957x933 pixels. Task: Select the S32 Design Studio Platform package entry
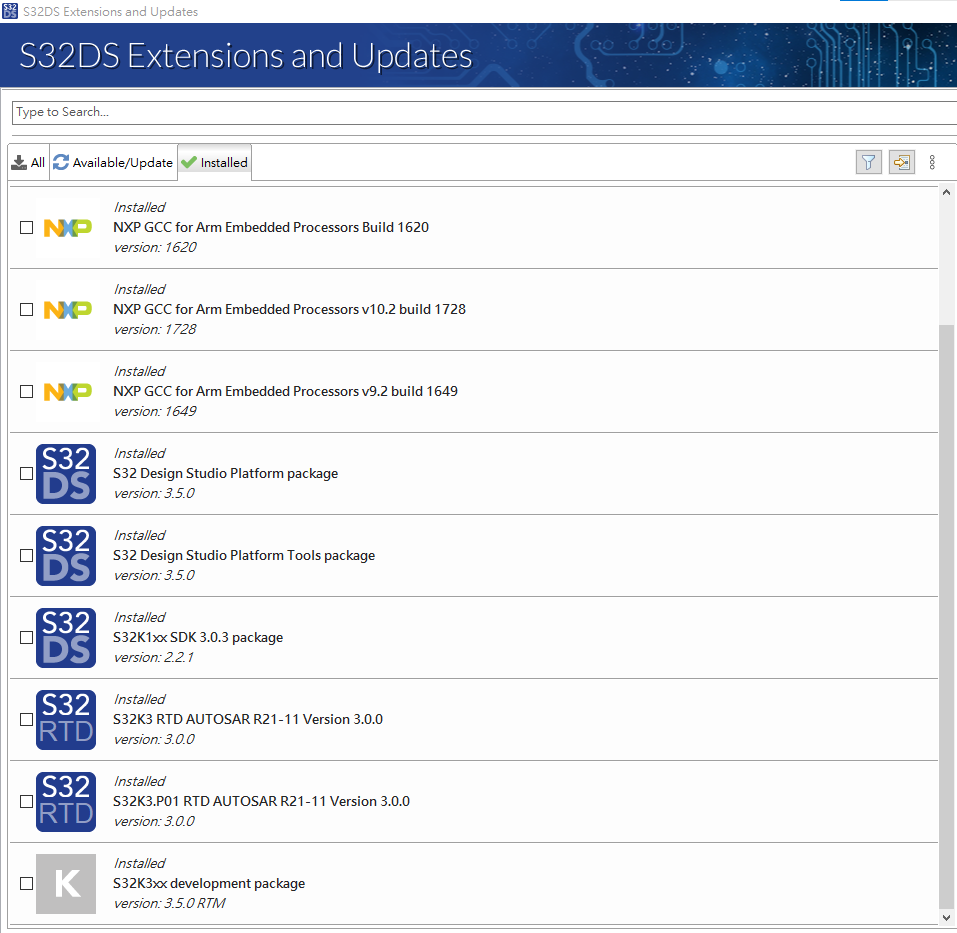[226, 472]
